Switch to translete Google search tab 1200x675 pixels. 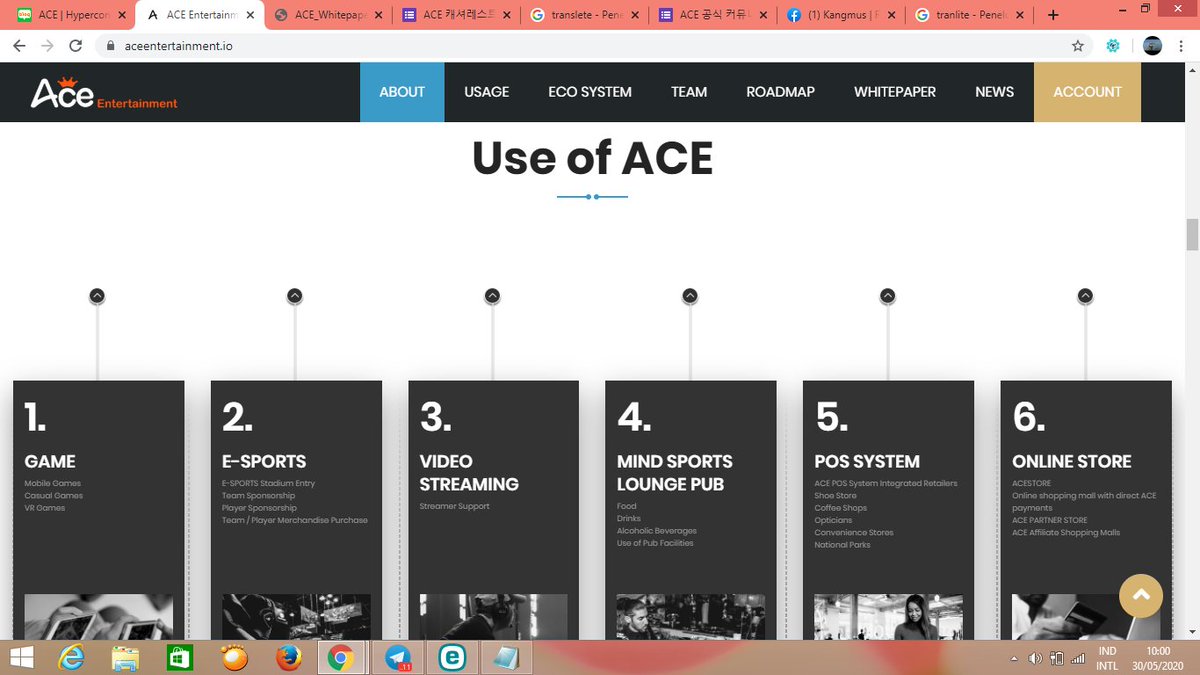[582, 15]
